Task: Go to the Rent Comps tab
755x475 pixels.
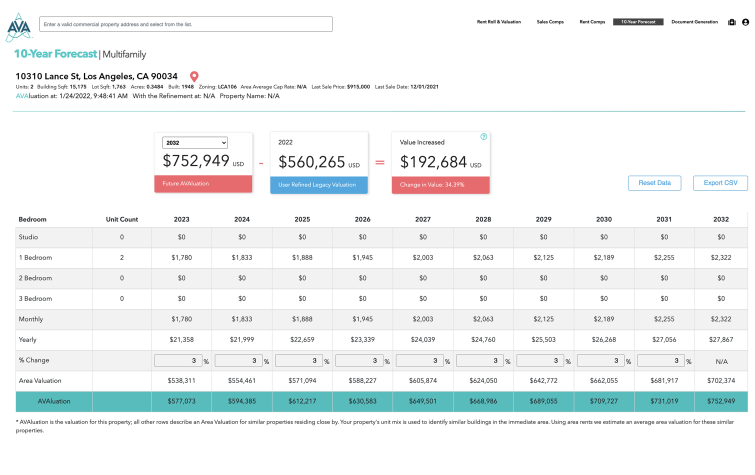Action: coord(592,21)
